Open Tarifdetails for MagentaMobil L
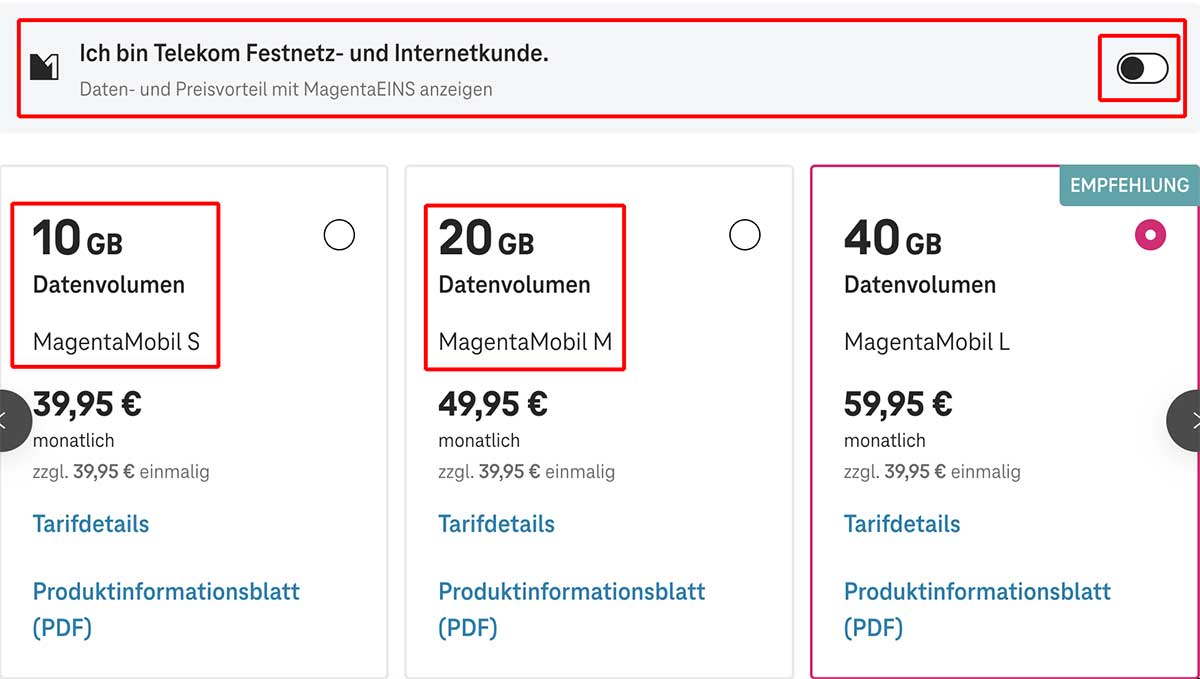Viewport: 1200px width, 679px height. tap(902, 524)
